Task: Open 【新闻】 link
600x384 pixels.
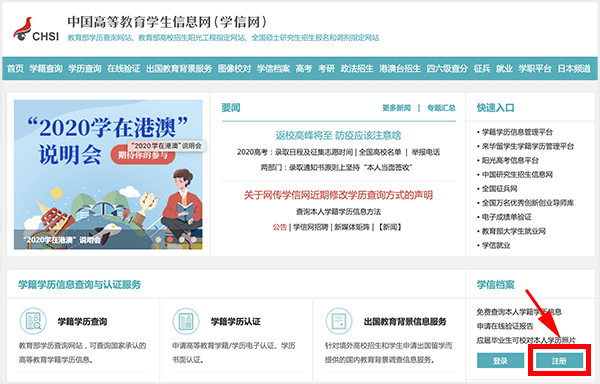Action: (390, 227)
